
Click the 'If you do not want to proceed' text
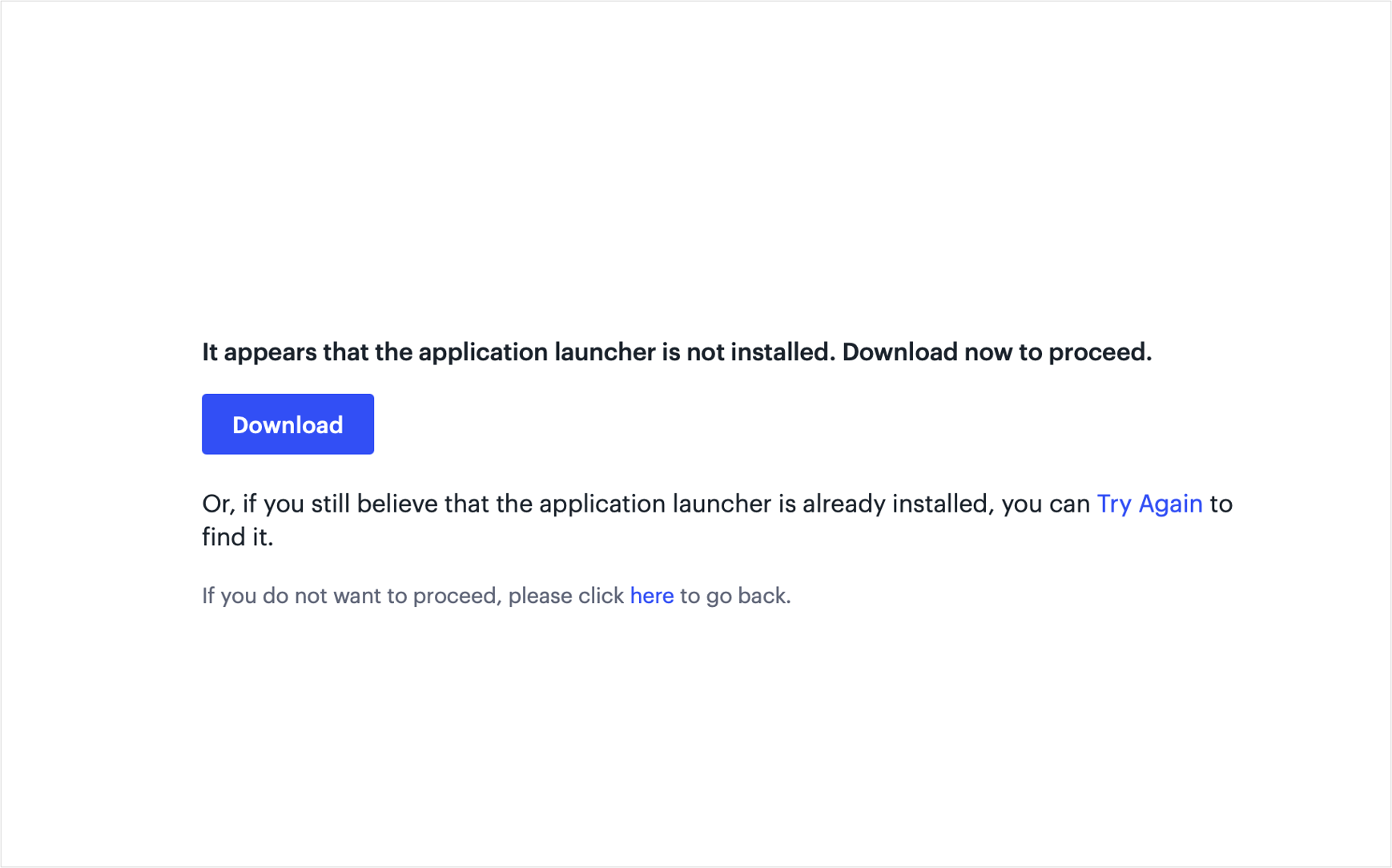point(352,596)
